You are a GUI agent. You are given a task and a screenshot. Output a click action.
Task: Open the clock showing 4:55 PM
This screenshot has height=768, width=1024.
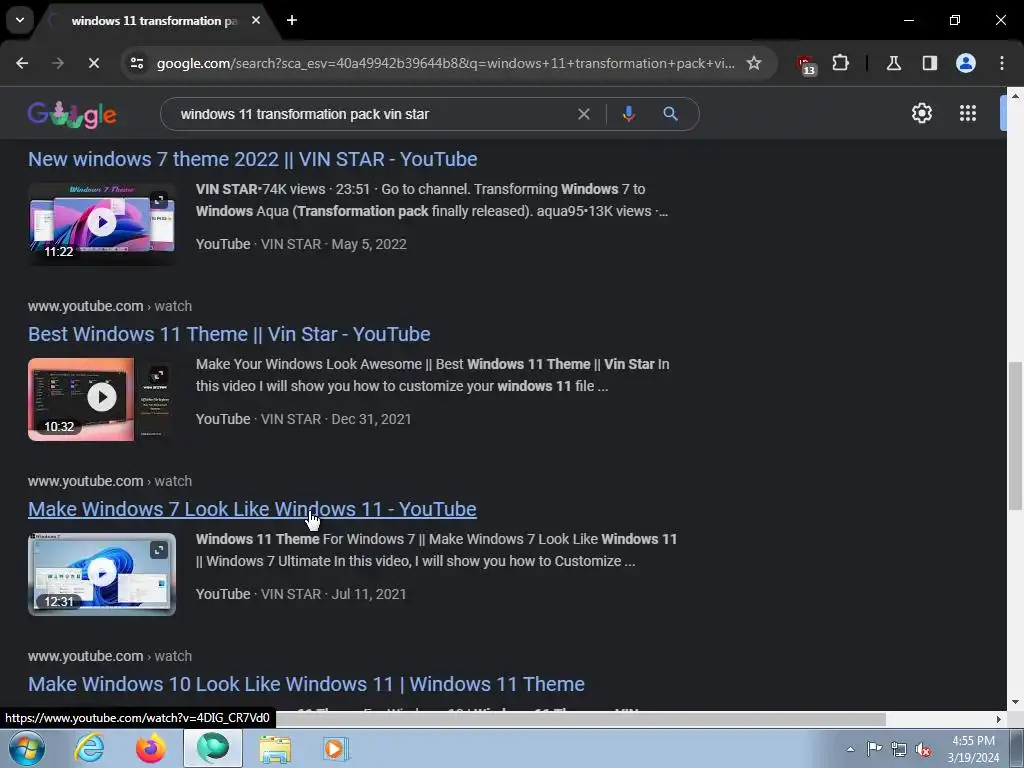tap(973, 749)
